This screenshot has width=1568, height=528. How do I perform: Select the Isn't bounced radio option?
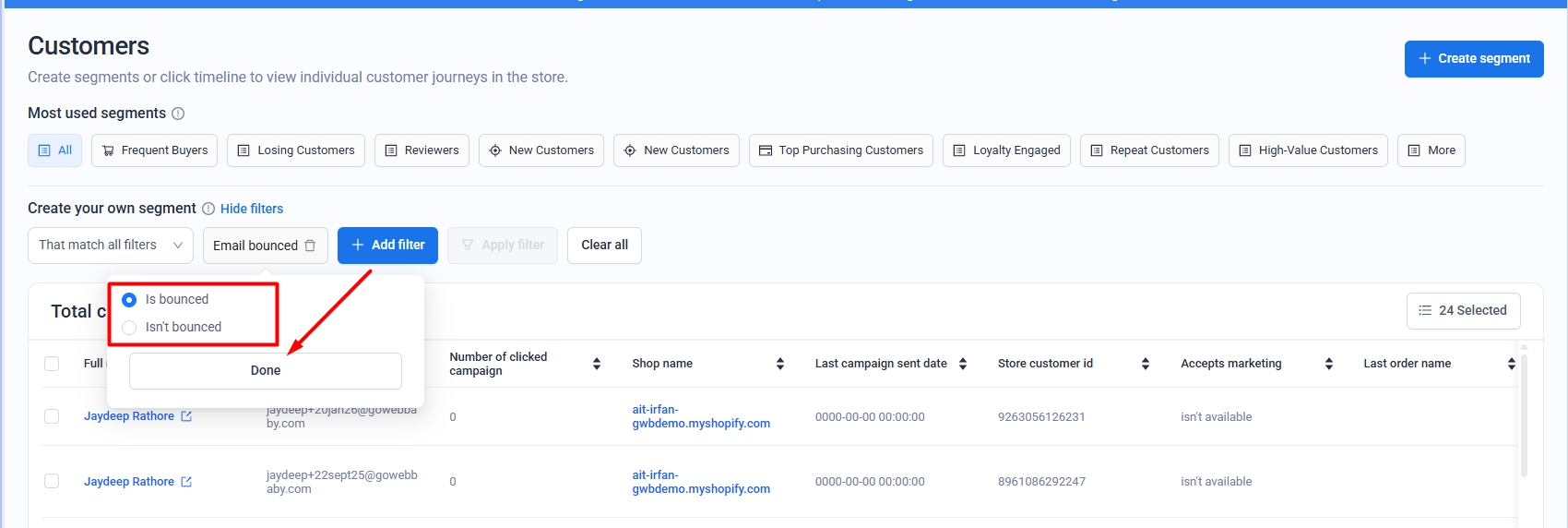pyautogui.click(x=129, y=328)
